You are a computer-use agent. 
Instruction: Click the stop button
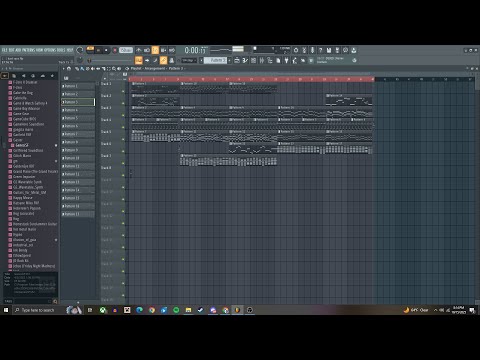(x=106, y=50)
